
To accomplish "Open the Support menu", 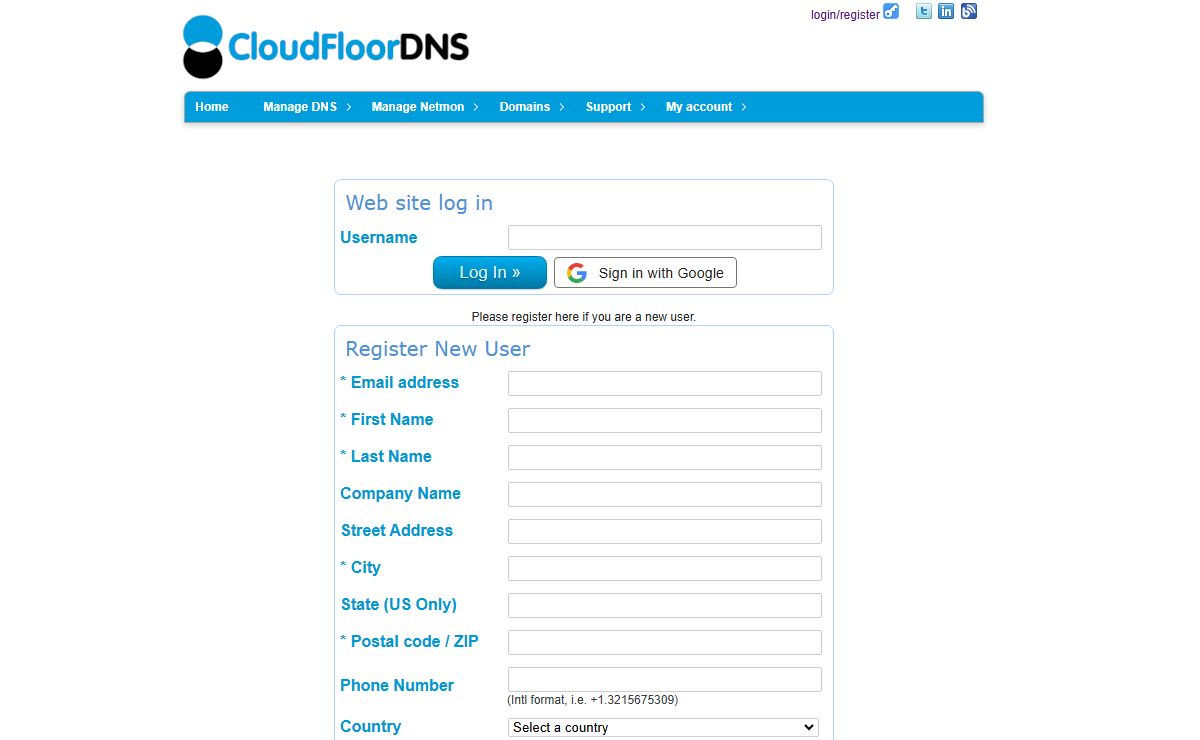I will tap(608, 107).
